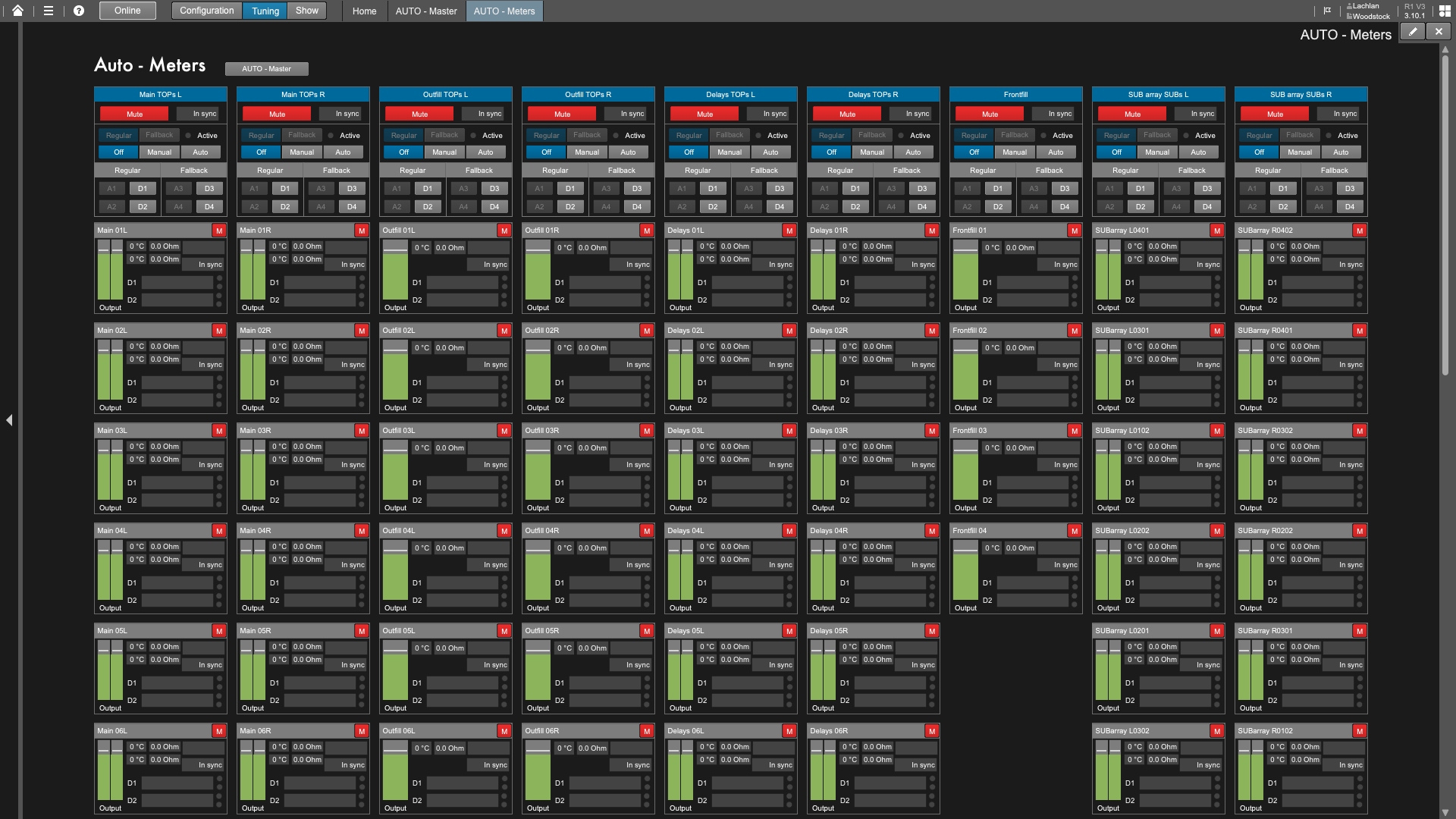
Task: Toggle Mute for Main TOPs L group
Action: (134, 114)
